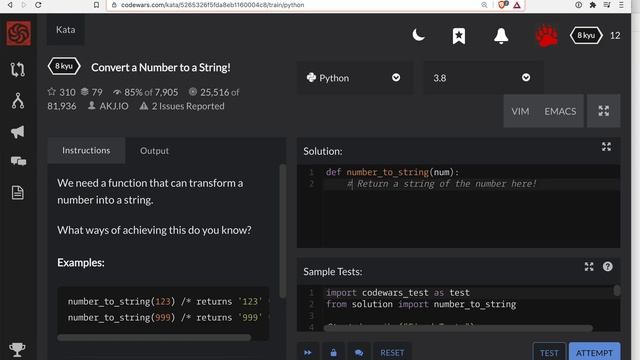Screen dimensions: 640x360
Task: Click the browser address bar URL
Action: point(212,5)
